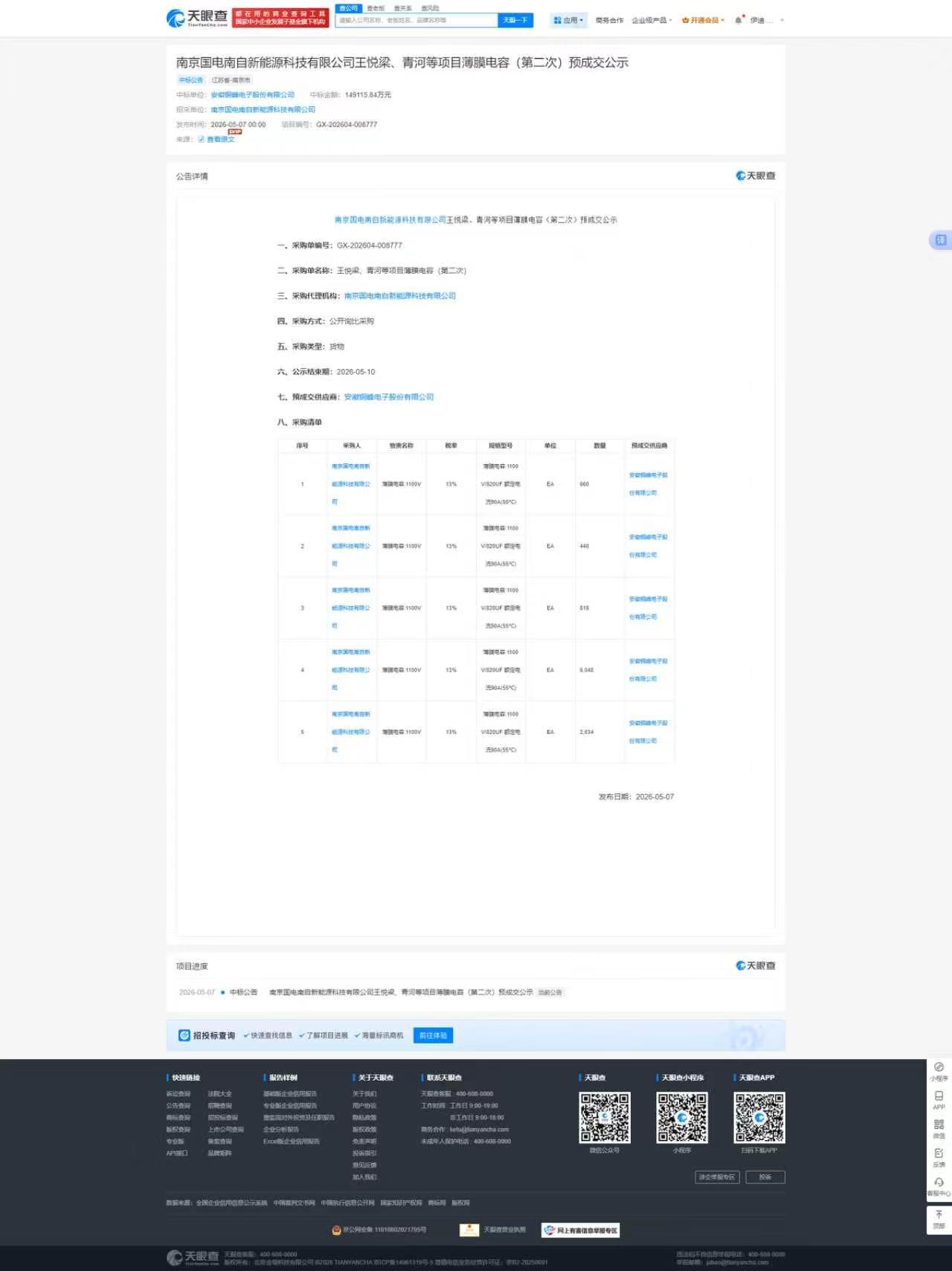Click the 天眼查 logo in the top header
This screenshot has height=1271, width=952.
tap(197, 18)
